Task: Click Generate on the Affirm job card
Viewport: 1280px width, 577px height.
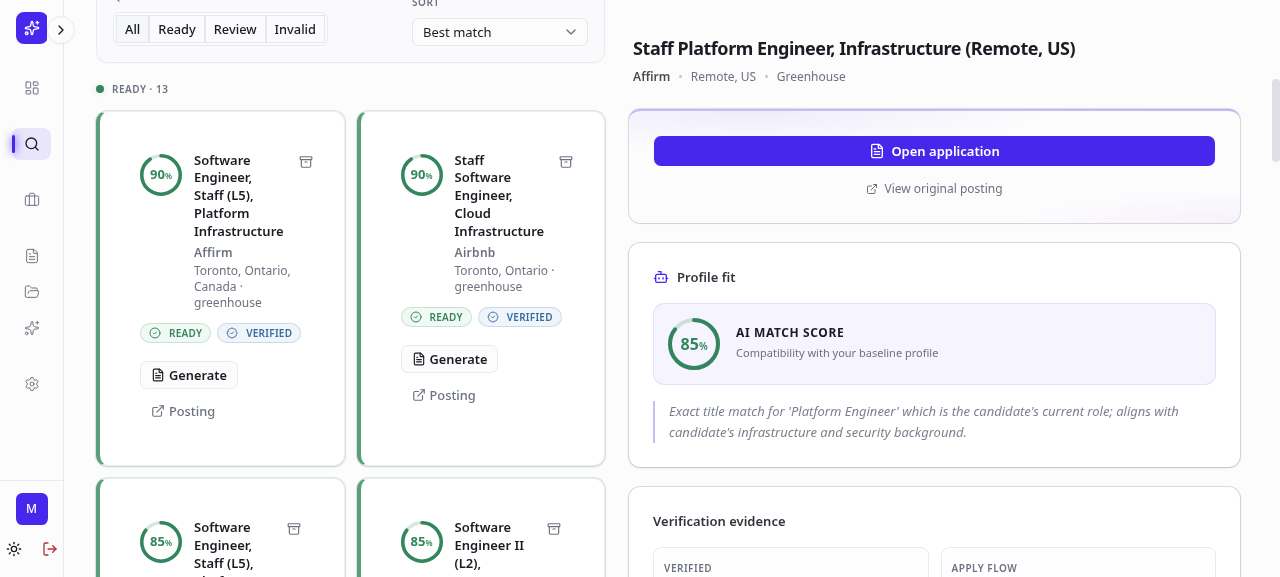Action: click(189, 375)
